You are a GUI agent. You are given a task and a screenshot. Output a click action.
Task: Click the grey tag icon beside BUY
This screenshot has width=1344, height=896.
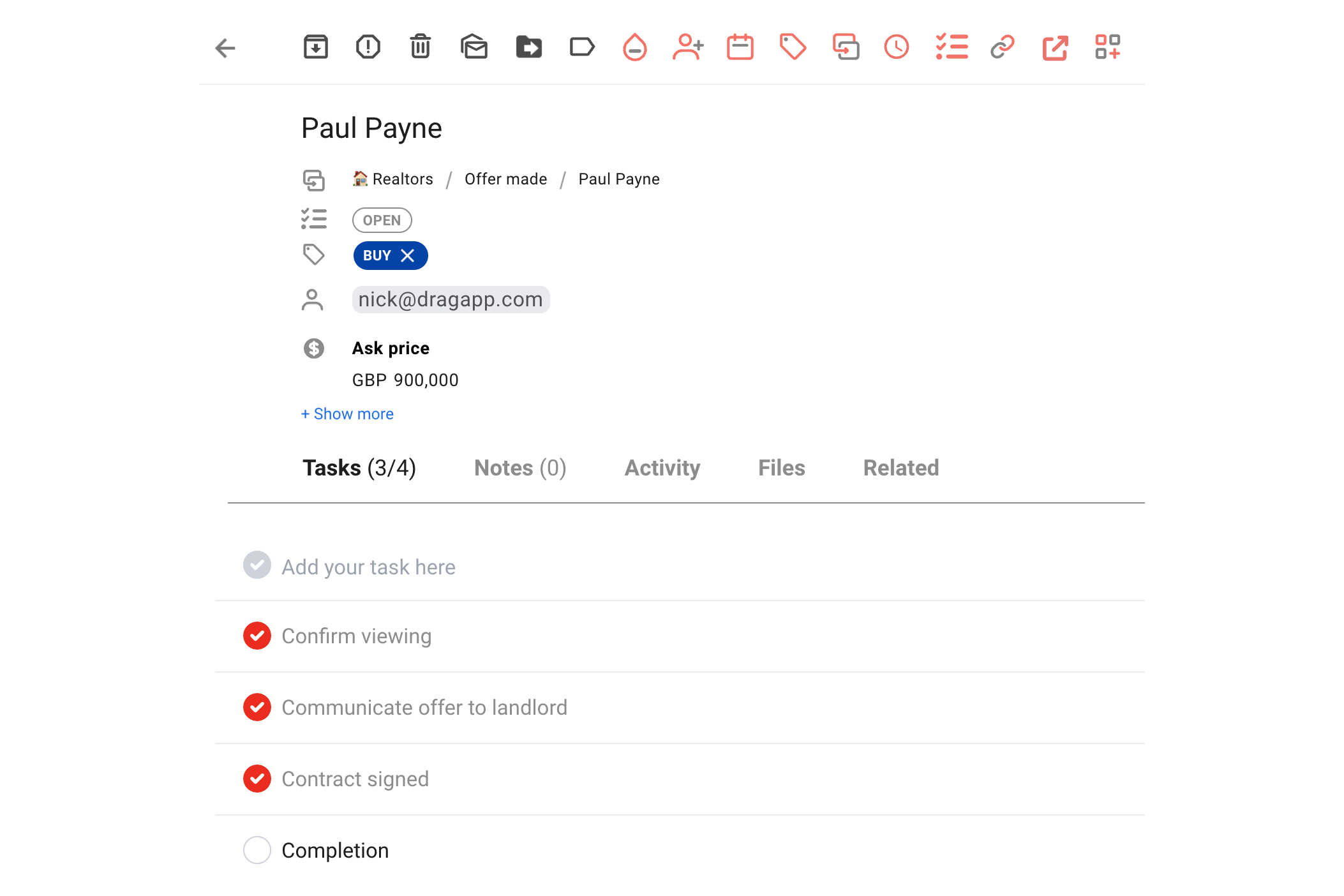pyautogui.click(x=313, y=255)
